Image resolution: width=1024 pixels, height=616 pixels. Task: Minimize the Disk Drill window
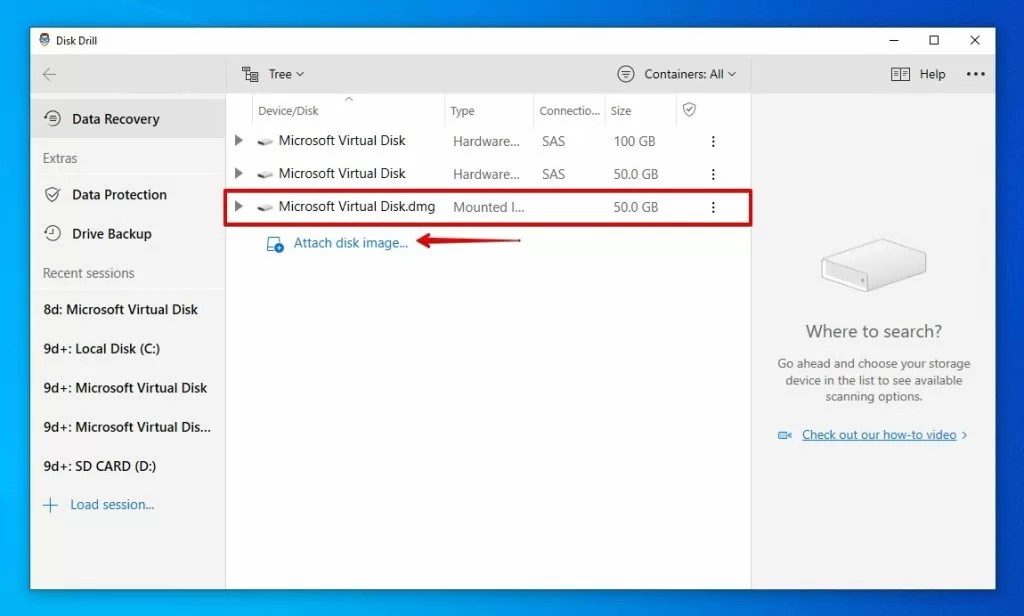[894, 41]
